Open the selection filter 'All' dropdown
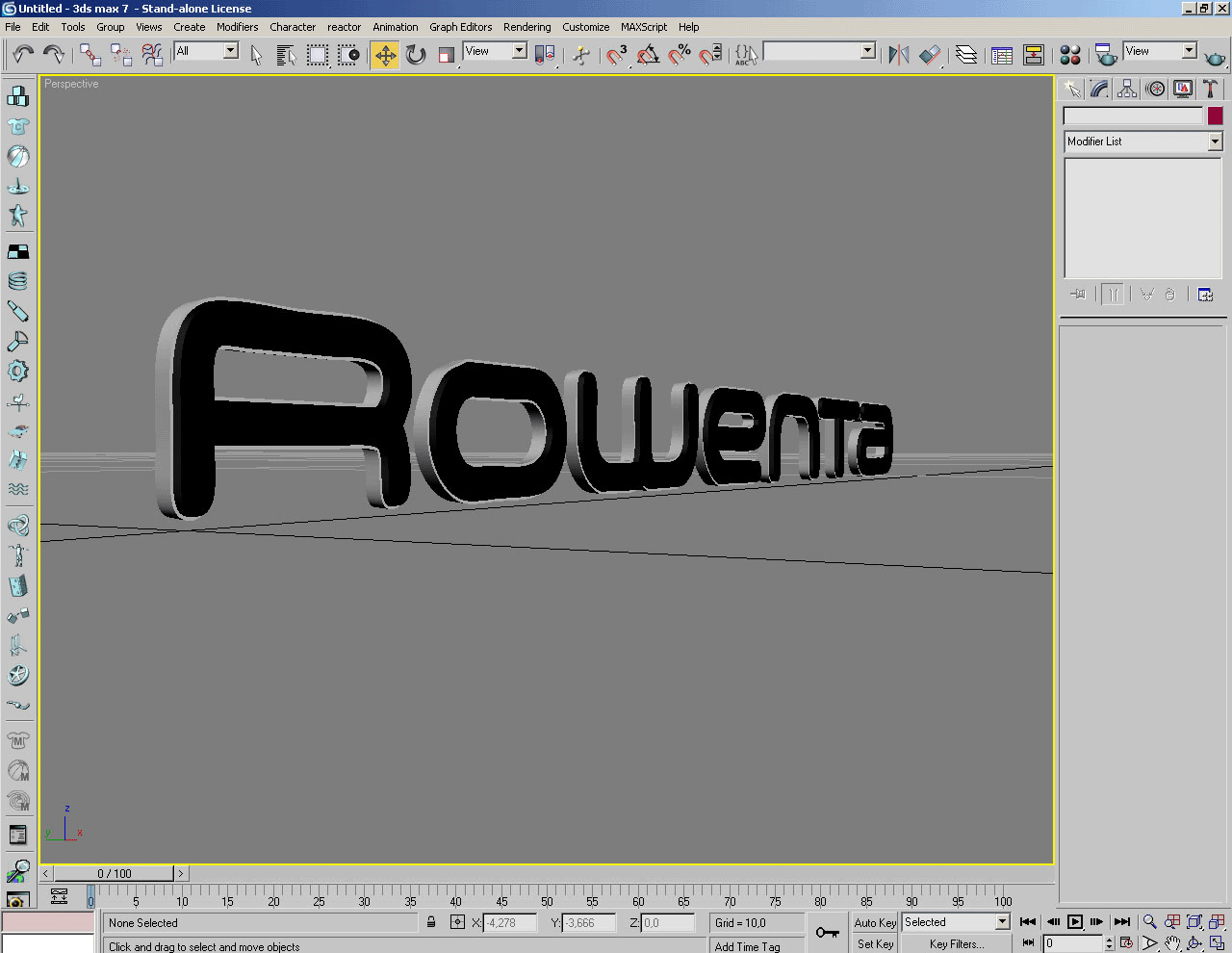 point(230,51)
